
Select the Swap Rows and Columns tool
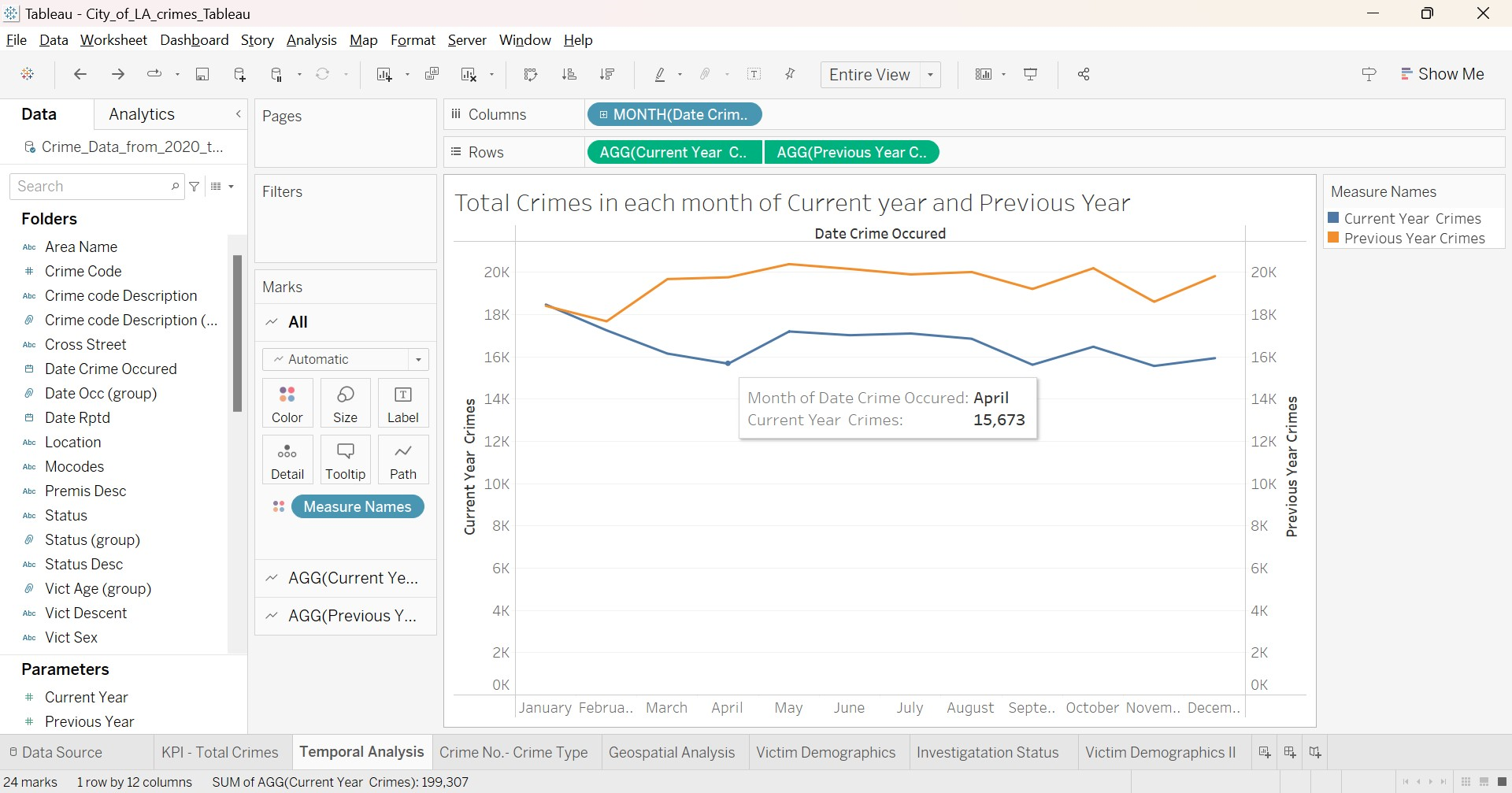[x=531, y=74]
